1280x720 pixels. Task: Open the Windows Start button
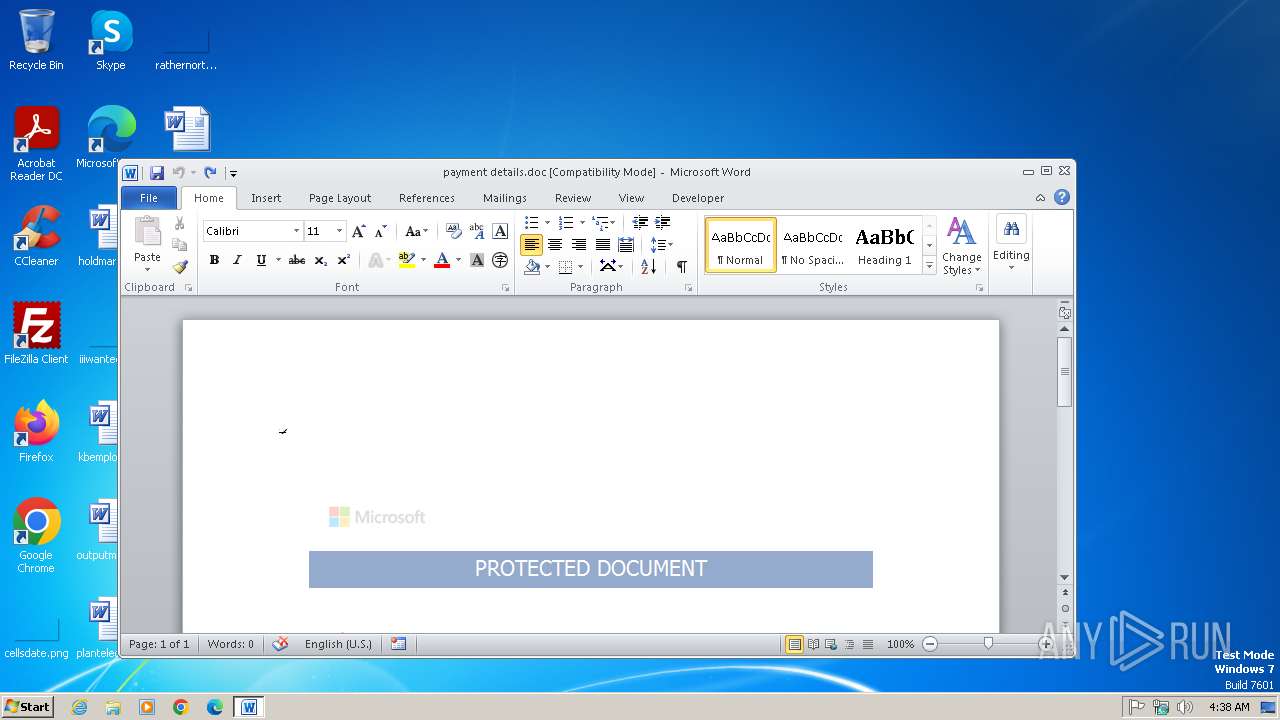[x=28, y=707]
